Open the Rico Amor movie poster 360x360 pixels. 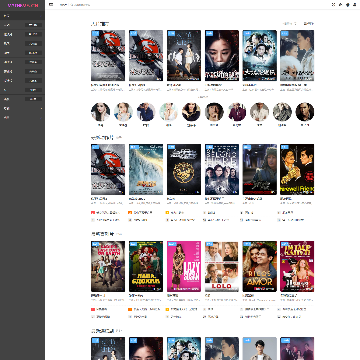(260, 266)
